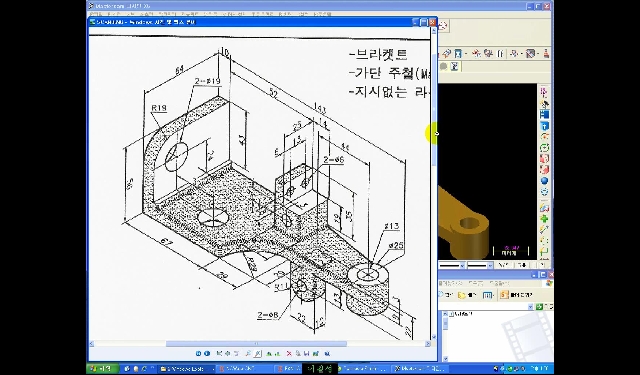The width and height of the screenshot is (640, 375).
Task: Switch to Mastercam taskbar button
Action: [x=420, y=368]
